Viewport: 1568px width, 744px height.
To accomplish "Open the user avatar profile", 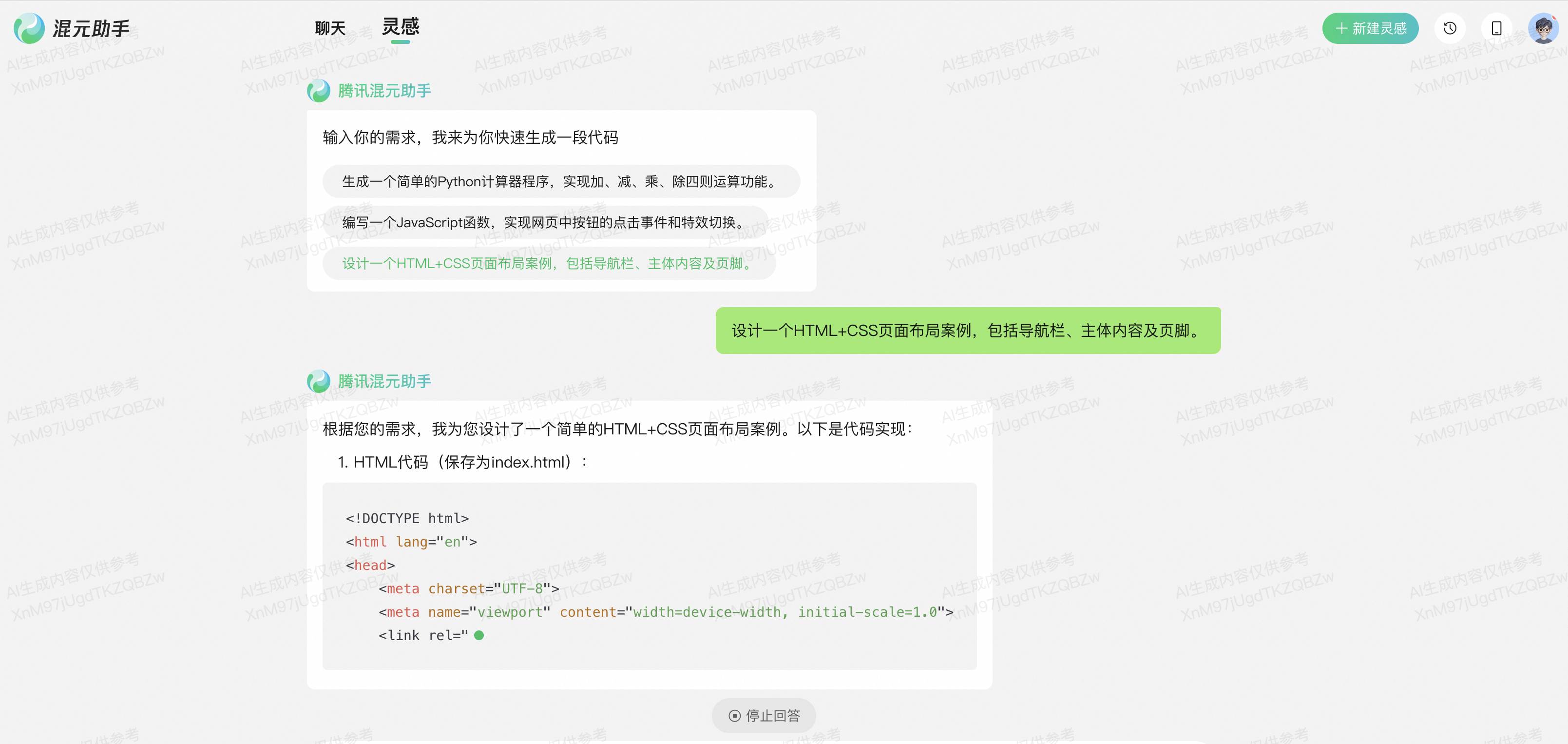I will (1543, 28).
